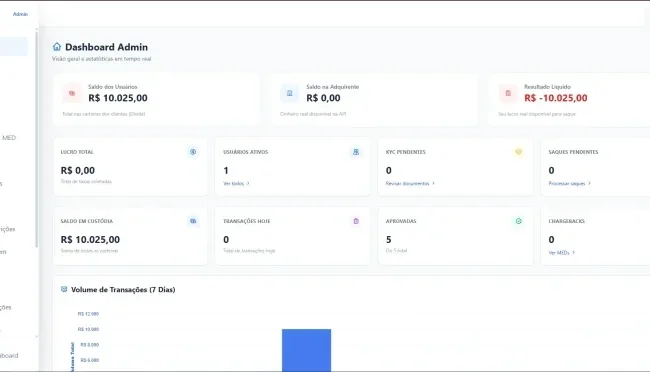The height and width of the screenshot is (372, 650).
Task: Click the purple Transações Hoje icon
Action: [x=356, y=221]
